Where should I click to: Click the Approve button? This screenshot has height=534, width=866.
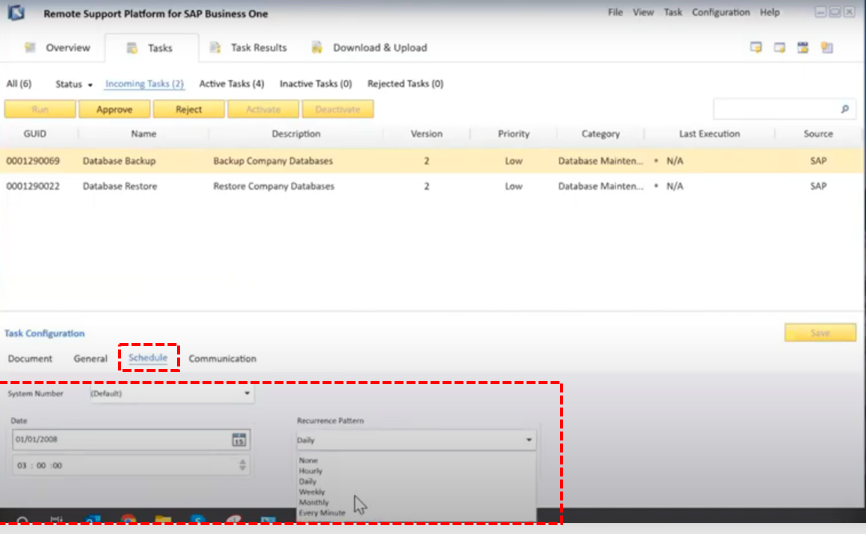click(114, 109)
